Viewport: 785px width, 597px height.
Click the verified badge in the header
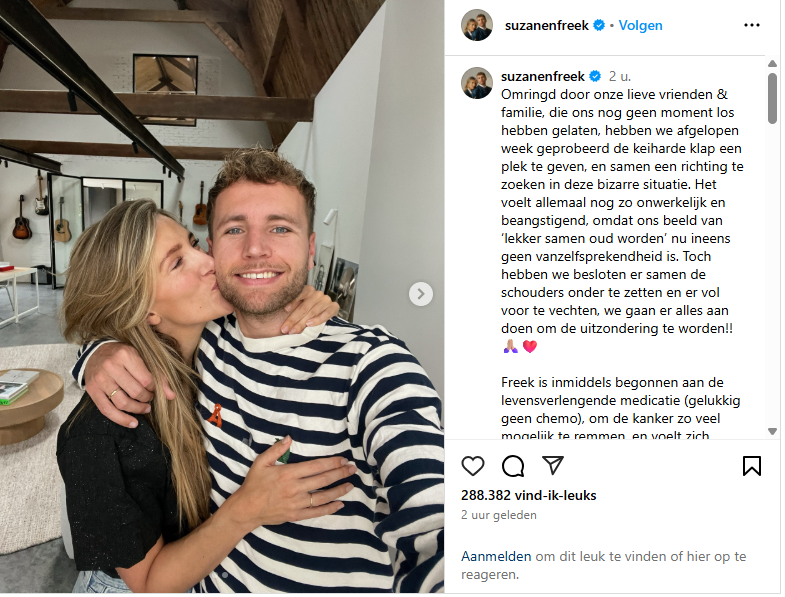click(599, 25)
